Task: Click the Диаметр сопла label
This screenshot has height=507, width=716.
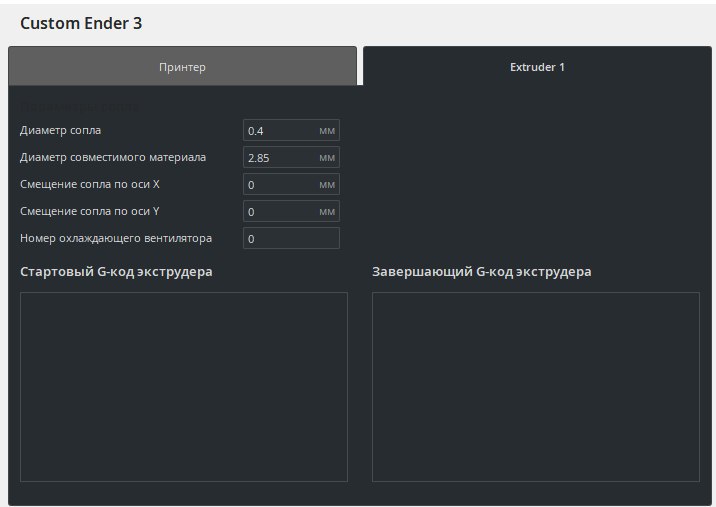Action: [x=60, y=130]
